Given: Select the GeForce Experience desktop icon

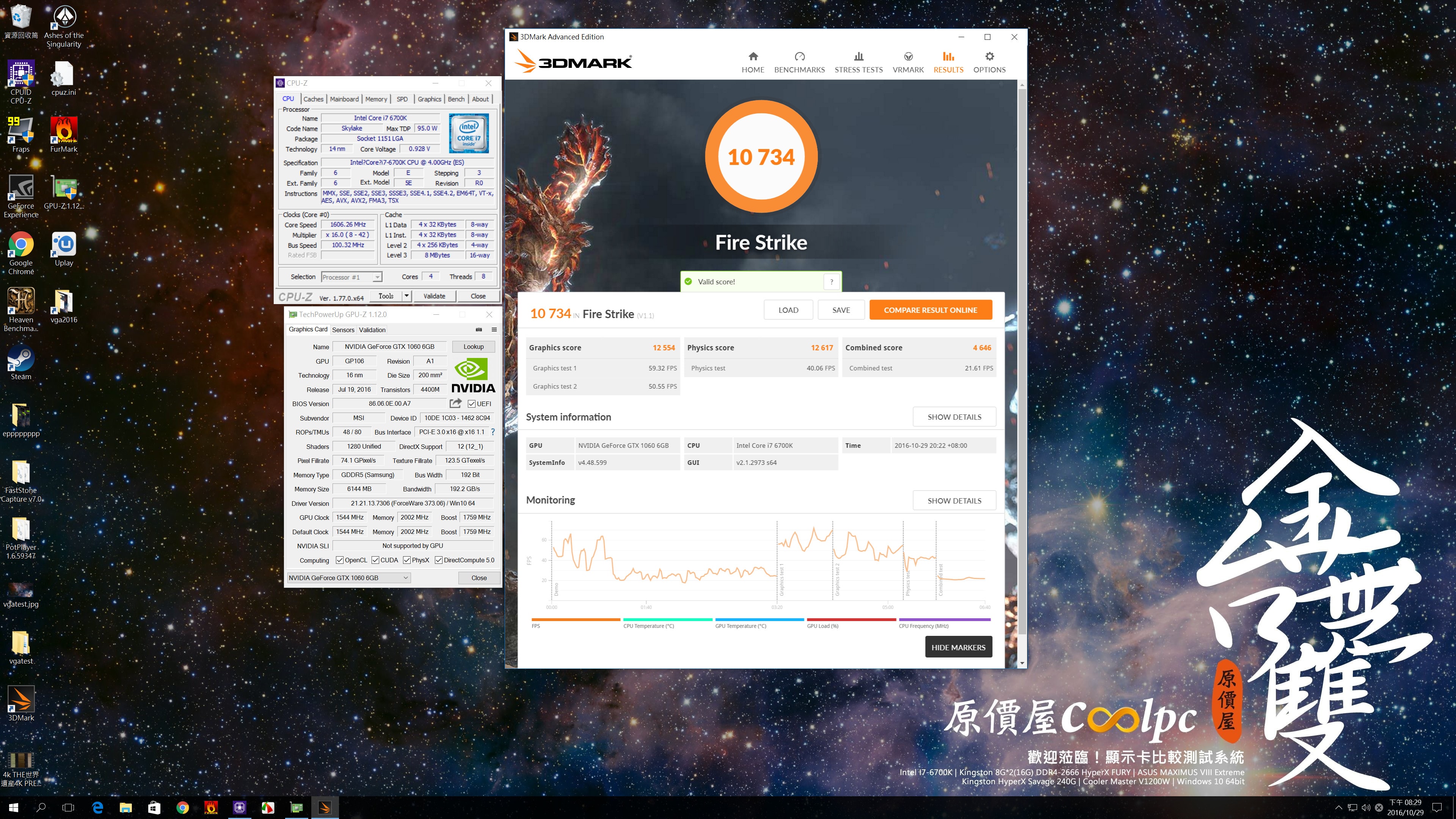Looking at the screenshot, I should click(21, 196).
